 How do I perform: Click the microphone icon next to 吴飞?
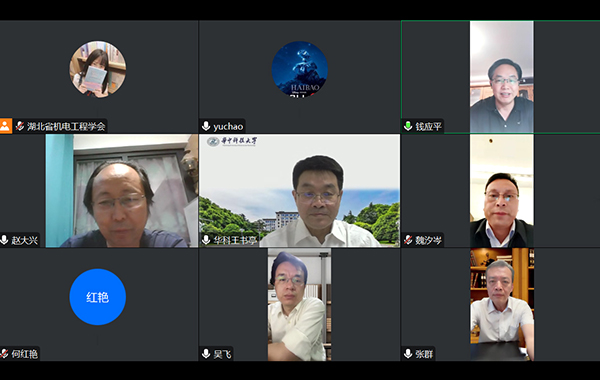(206, 353)
